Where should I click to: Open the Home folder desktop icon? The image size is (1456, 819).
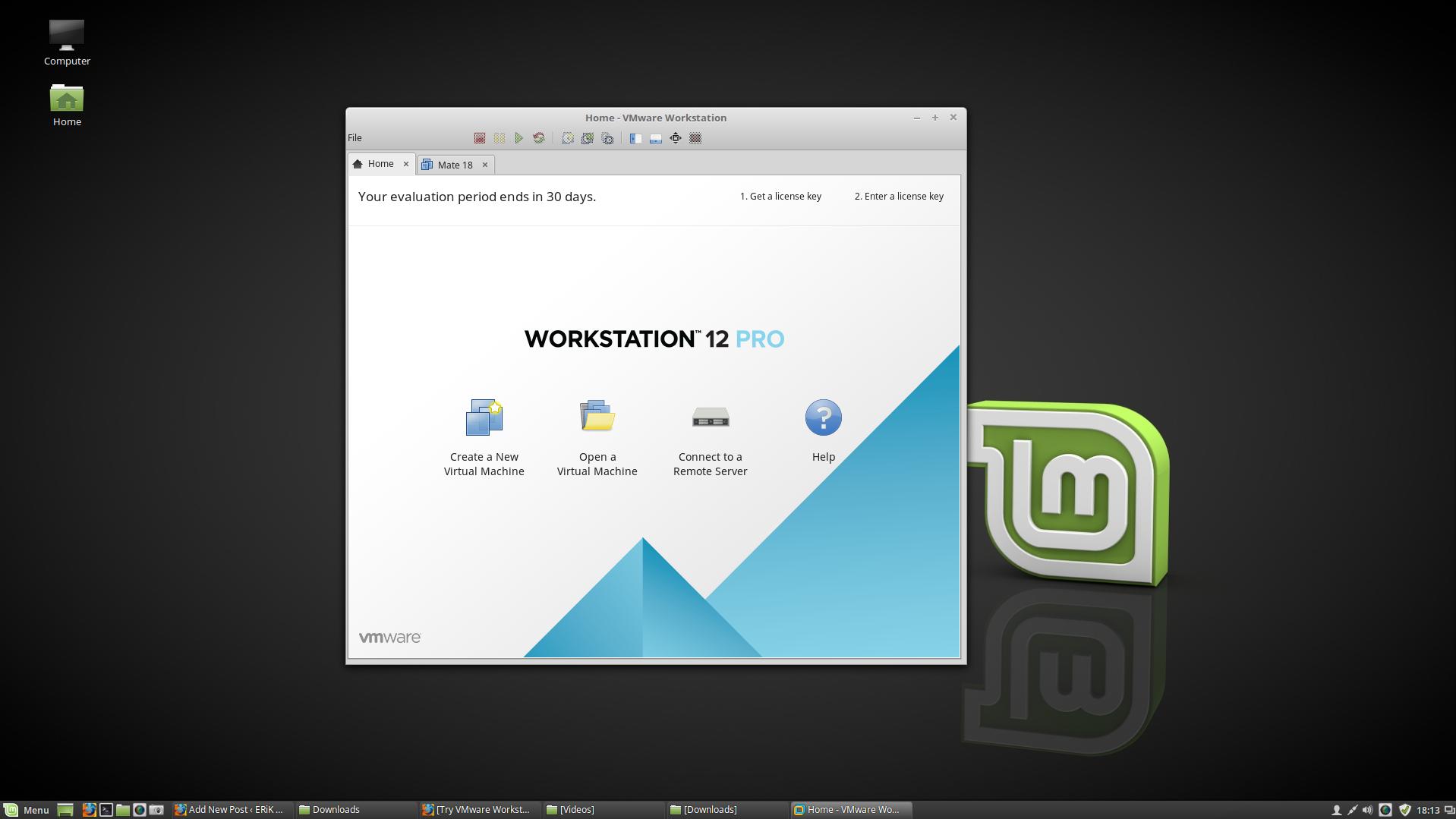point(67,105)
